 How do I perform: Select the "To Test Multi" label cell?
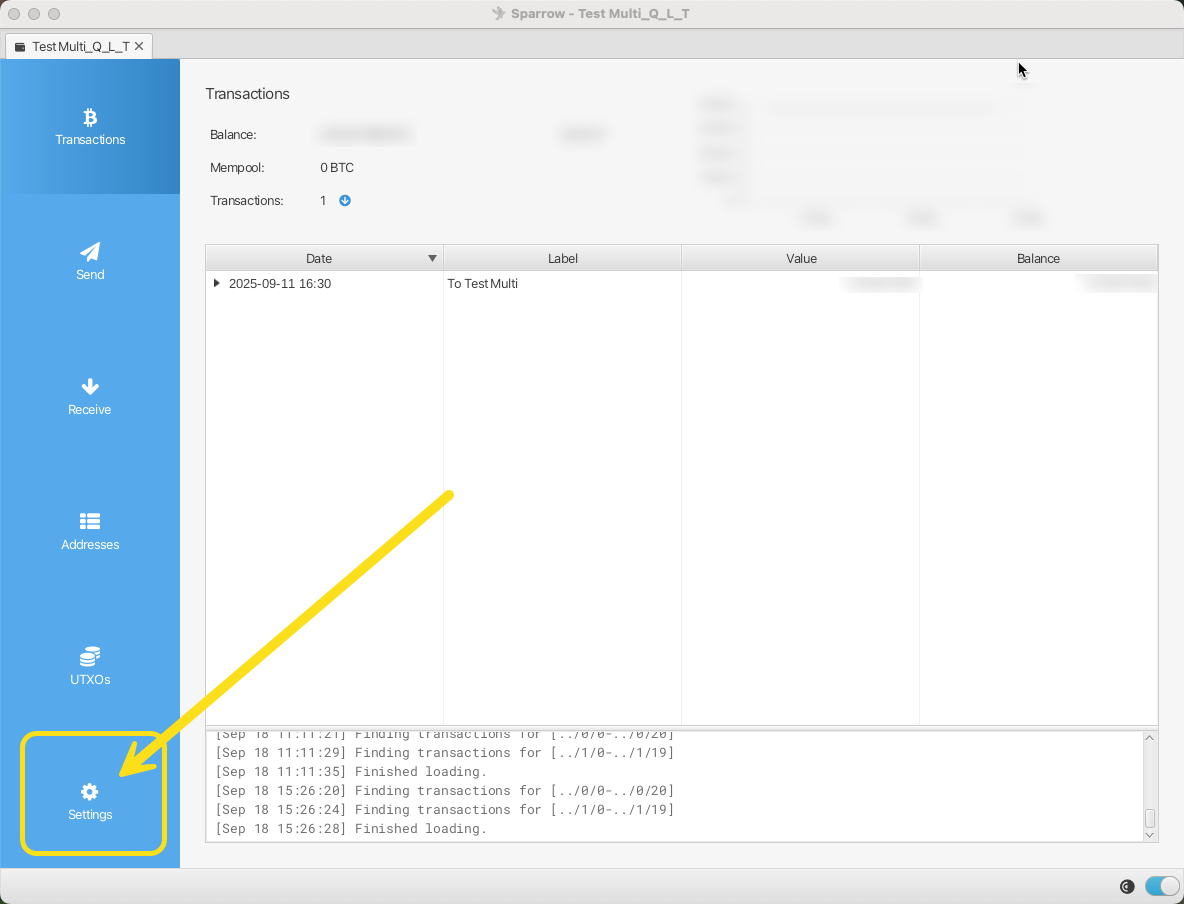tap(483, 284)
